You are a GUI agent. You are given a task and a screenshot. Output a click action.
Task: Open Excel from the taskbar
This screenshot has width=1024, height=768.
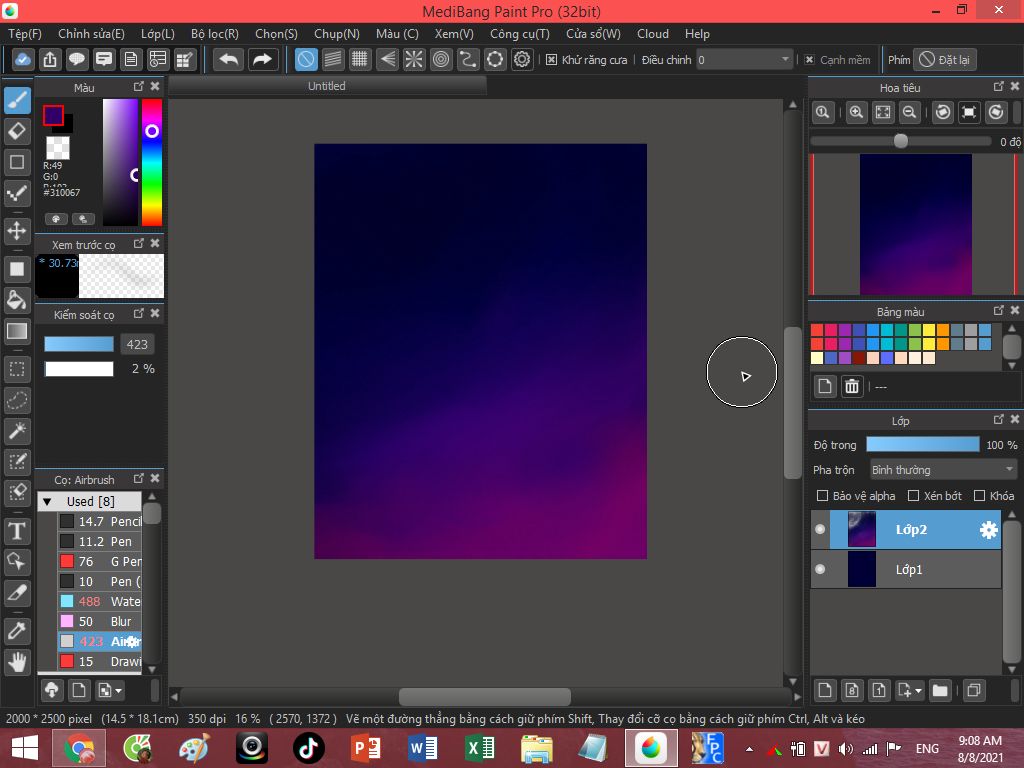tap(479, 748)
